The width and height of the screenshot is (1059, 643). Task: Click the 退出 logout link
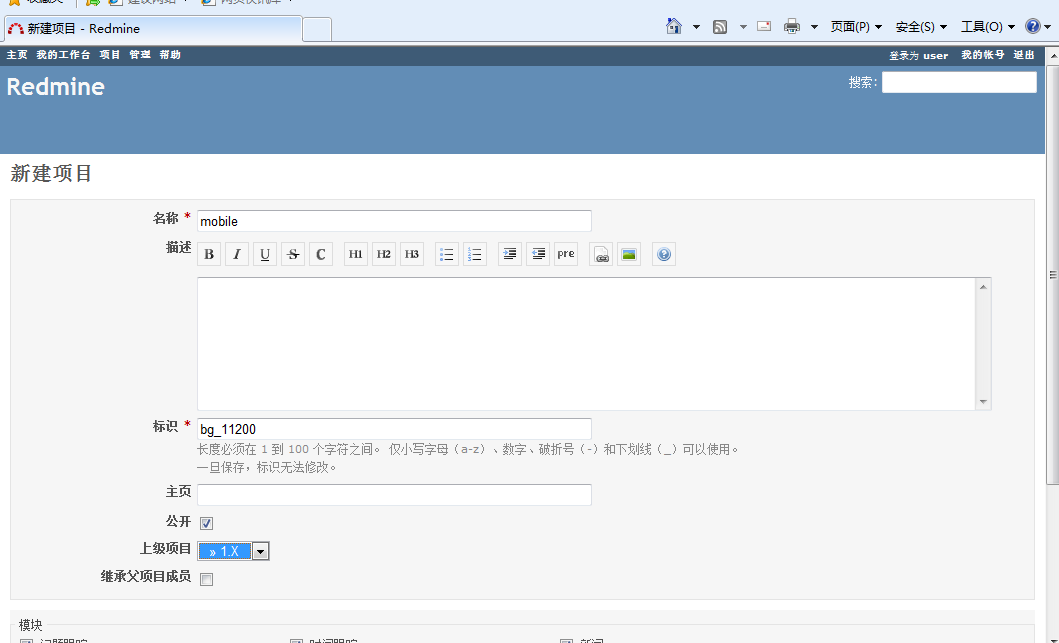point(1024,55)
